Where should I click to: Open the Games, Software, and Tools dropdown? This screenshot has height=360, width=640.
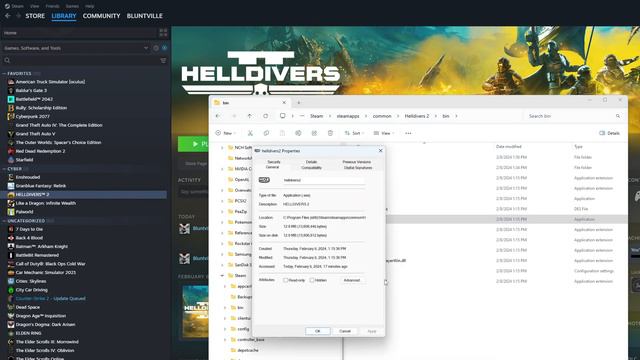[76, 48]
